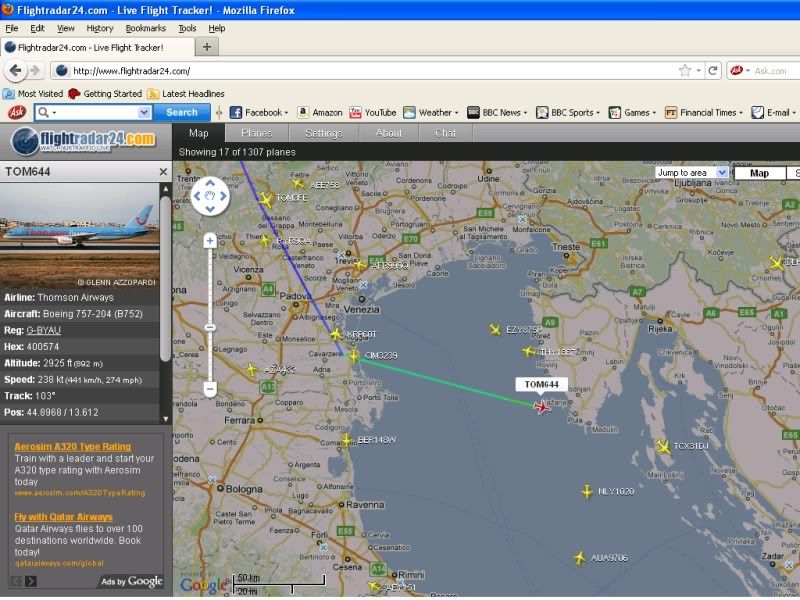Click the info panel scrollbar up arrow
This screenshot has width=800, height=600.
165,189
